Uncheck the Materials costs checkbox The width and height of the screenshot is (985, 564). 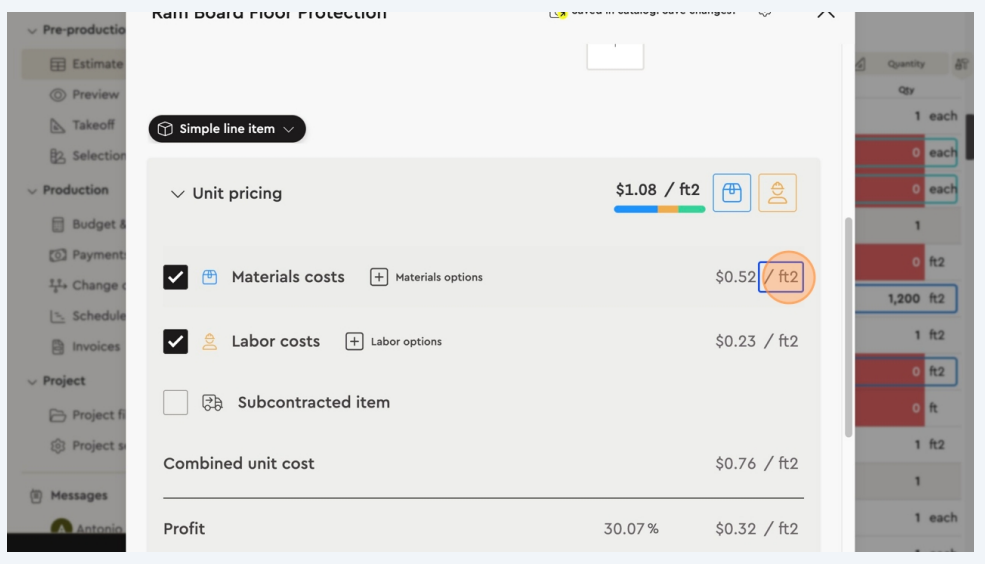click(x=175, y=277)
